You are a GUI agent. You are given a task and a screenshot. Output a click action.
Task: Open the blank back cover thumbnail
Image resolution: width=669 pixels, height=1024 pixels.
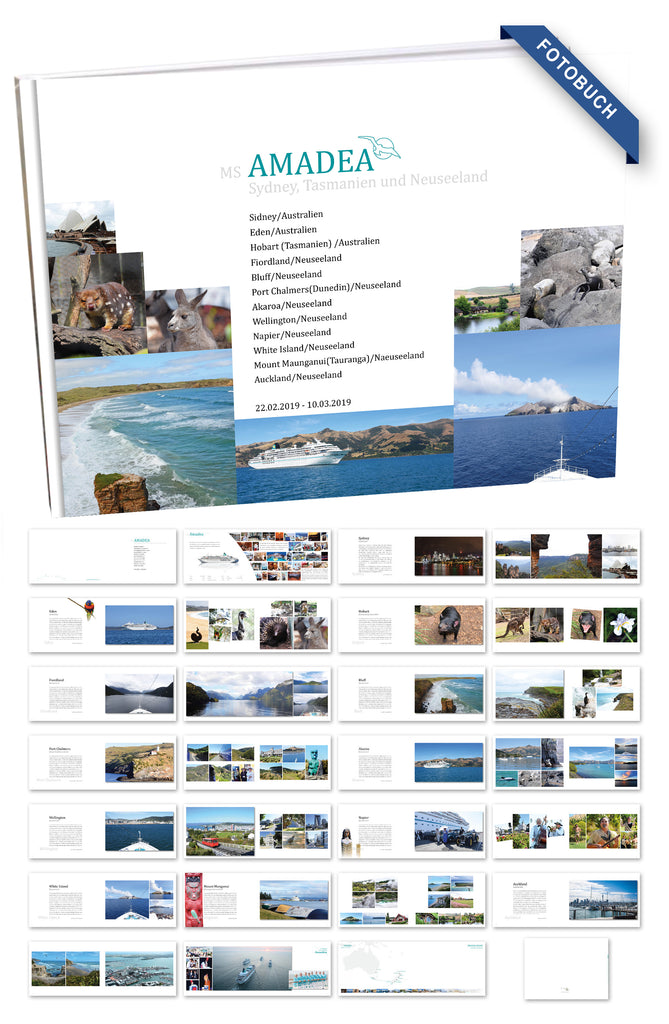[x=565, y=967]
